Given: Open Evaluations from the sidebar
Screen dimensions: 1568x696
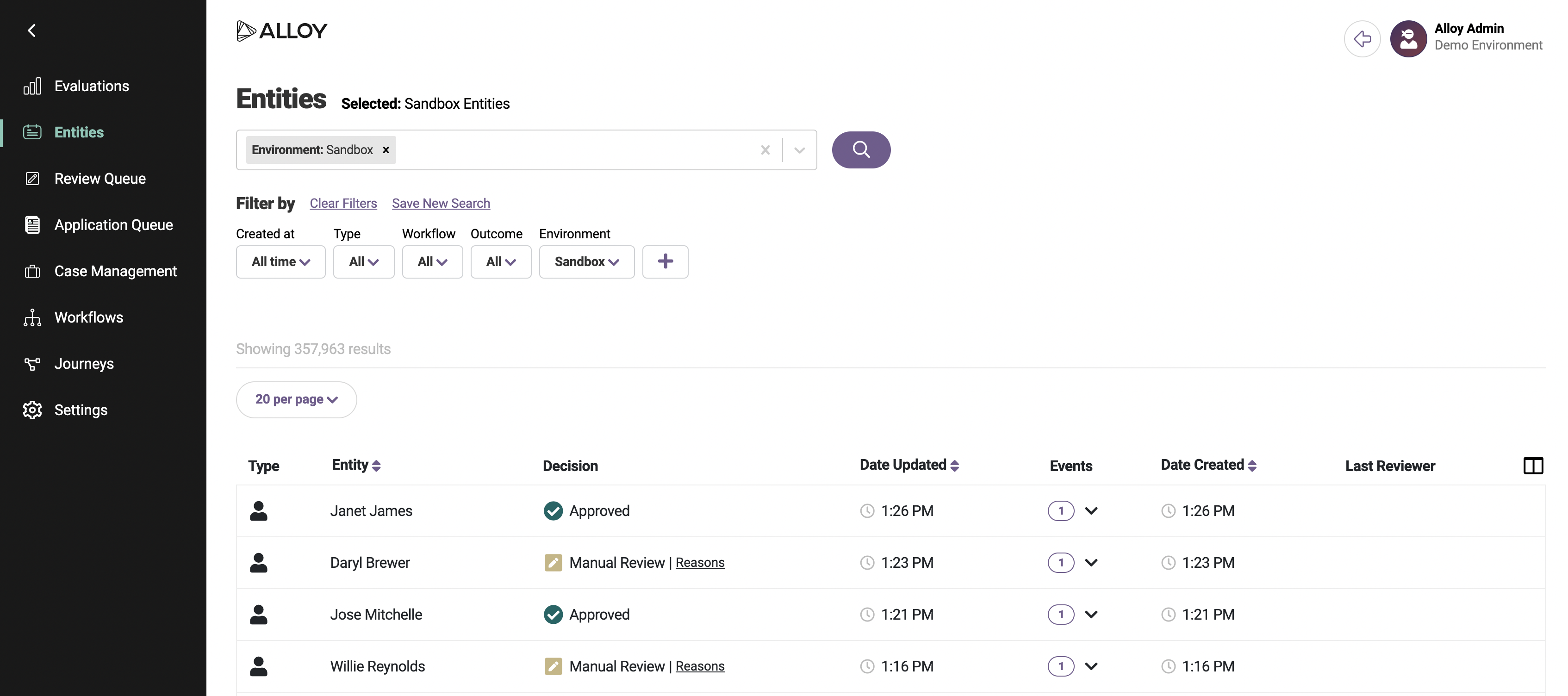Looking at the screenshot, I should click(91, 86).
